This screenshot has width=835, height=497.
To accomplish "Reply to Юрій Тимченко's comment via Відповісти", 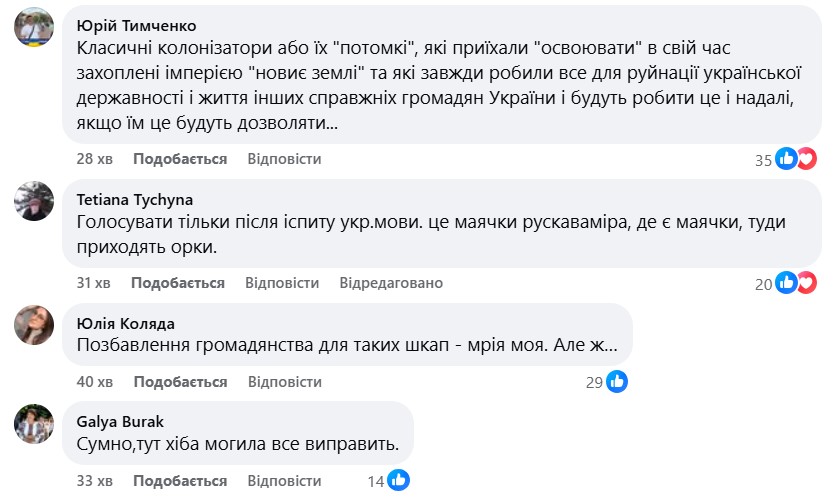I will (x=284, y=159).
